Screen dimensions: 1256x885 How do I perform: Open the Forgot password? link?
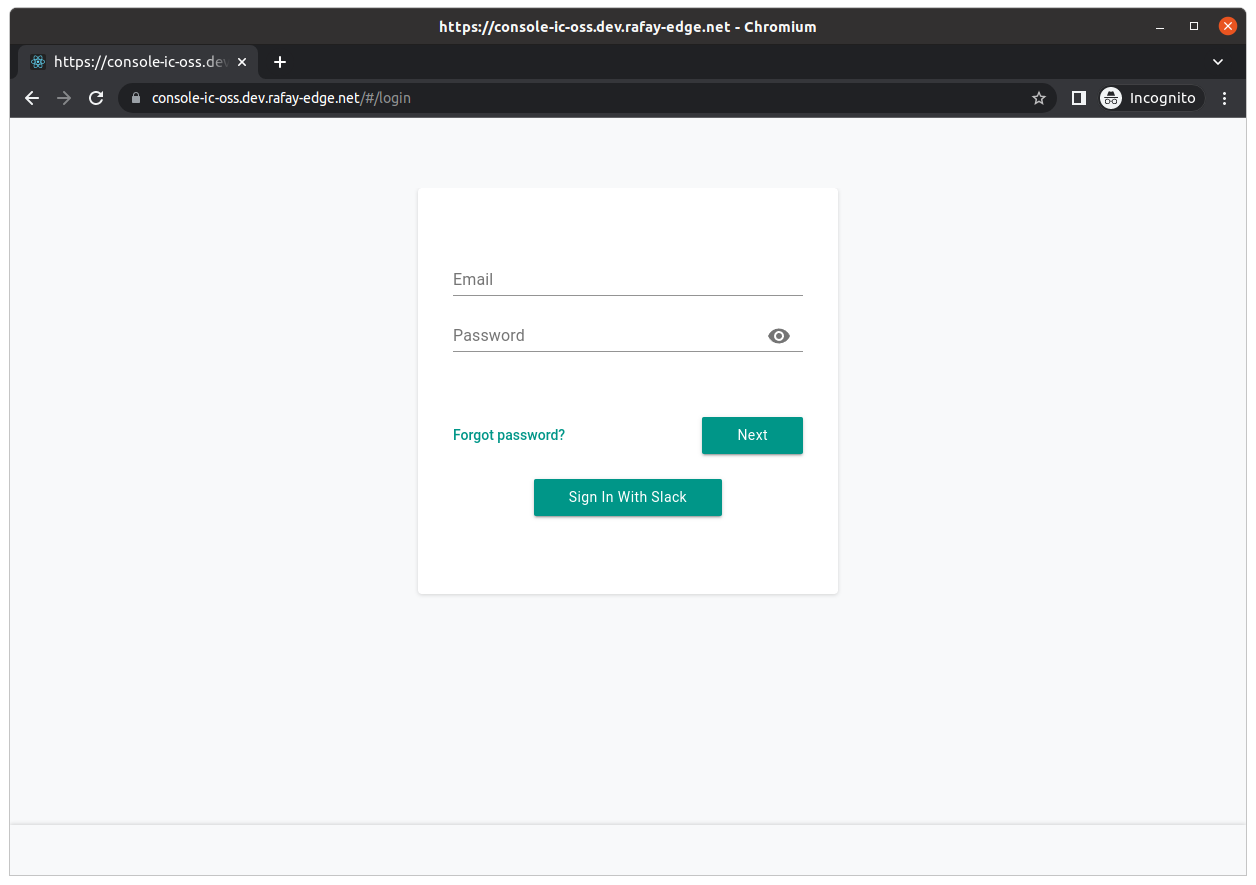509,435
